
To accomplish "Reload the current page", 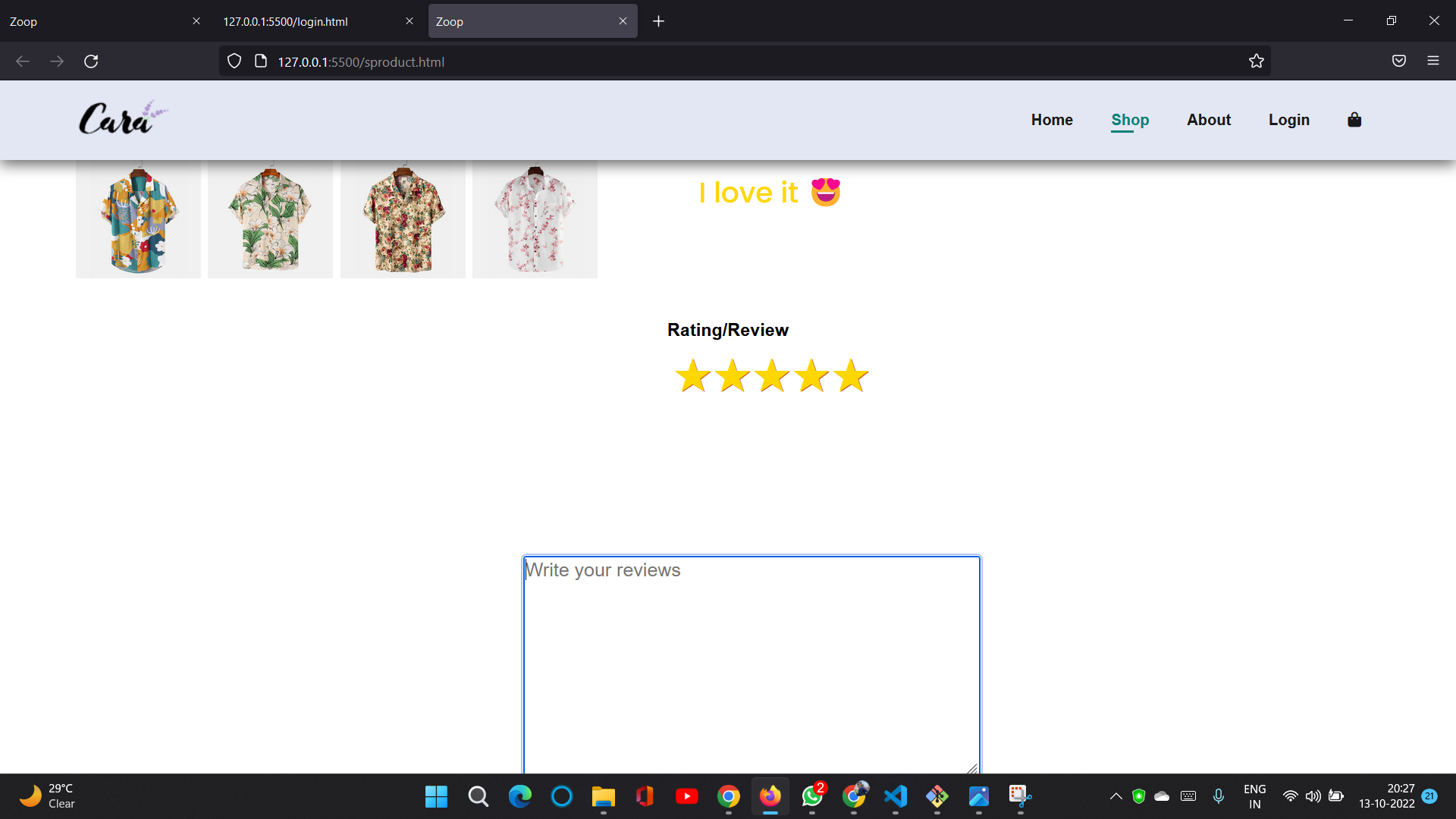I will click(x=91, y=61).
